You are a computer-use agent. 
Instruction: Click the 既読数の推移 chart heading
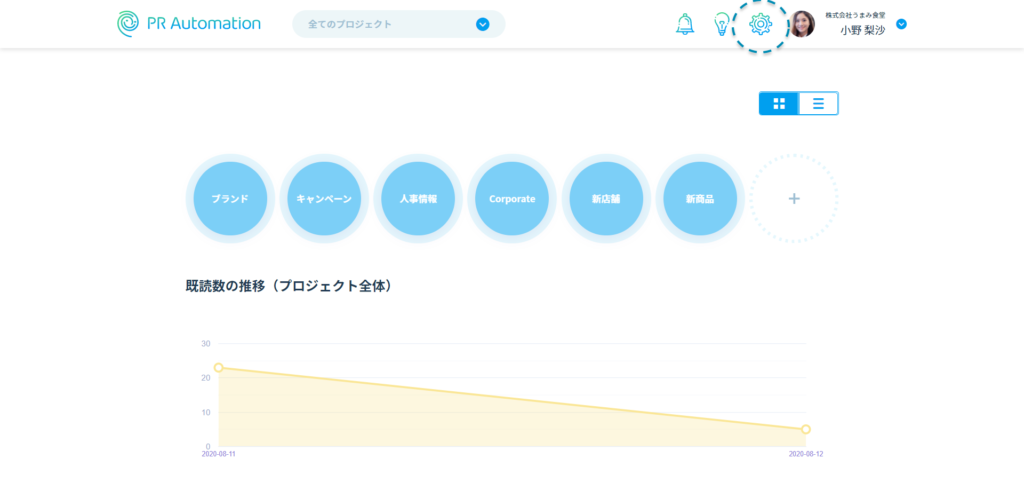click(291, 286)
